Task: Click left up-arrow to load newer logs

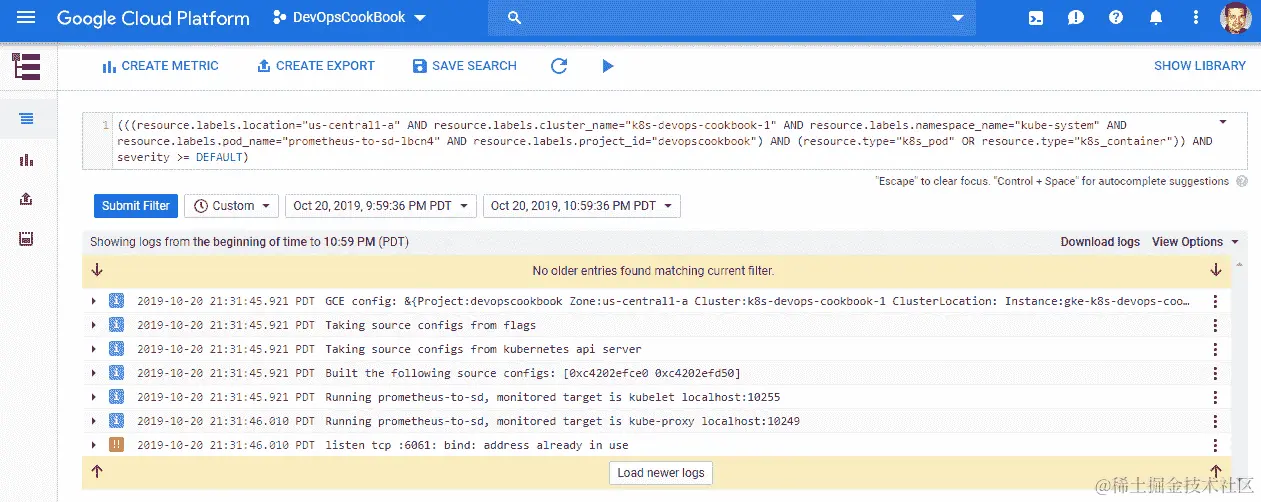Action: pyautogui.click(x=97, y=473)
